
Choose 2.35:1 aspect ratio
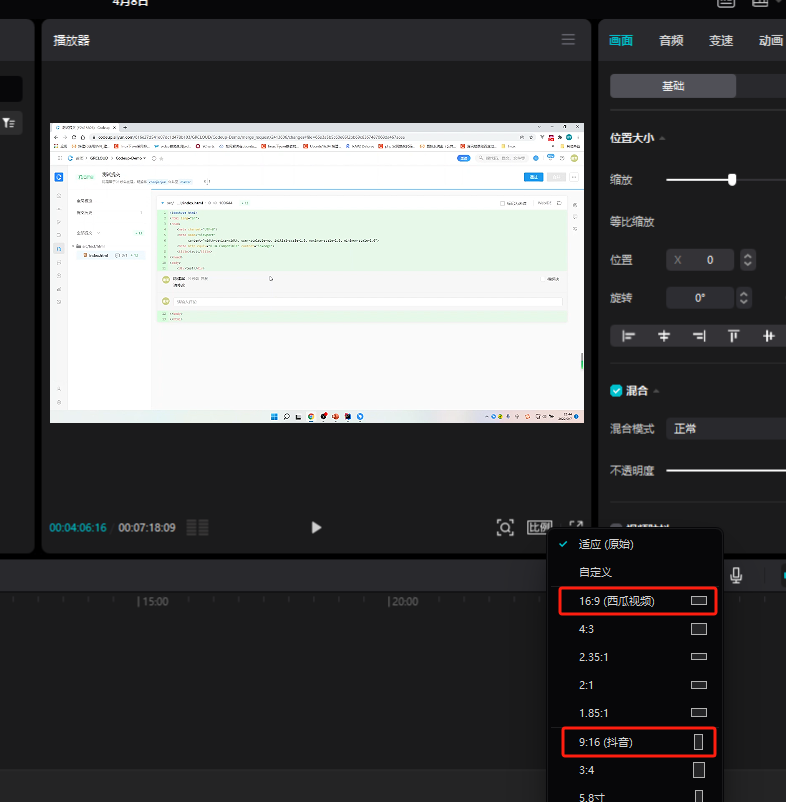pos(634,657)
